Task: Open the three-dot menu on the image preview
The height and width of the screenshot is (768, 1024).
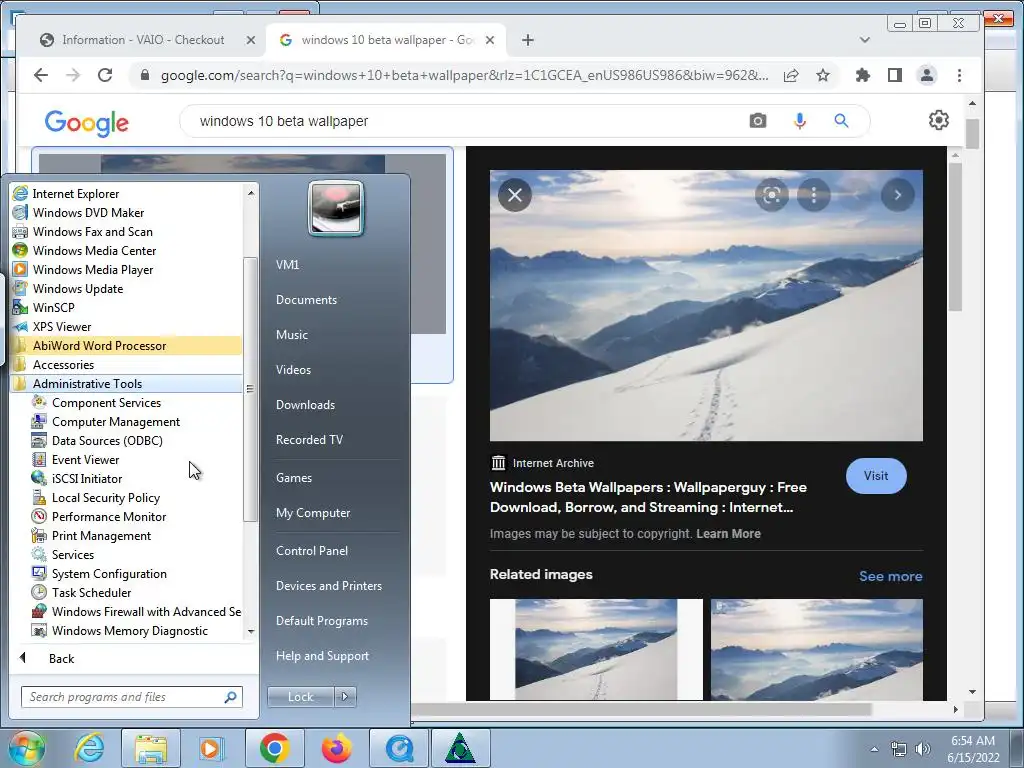Action: [814, 195]
